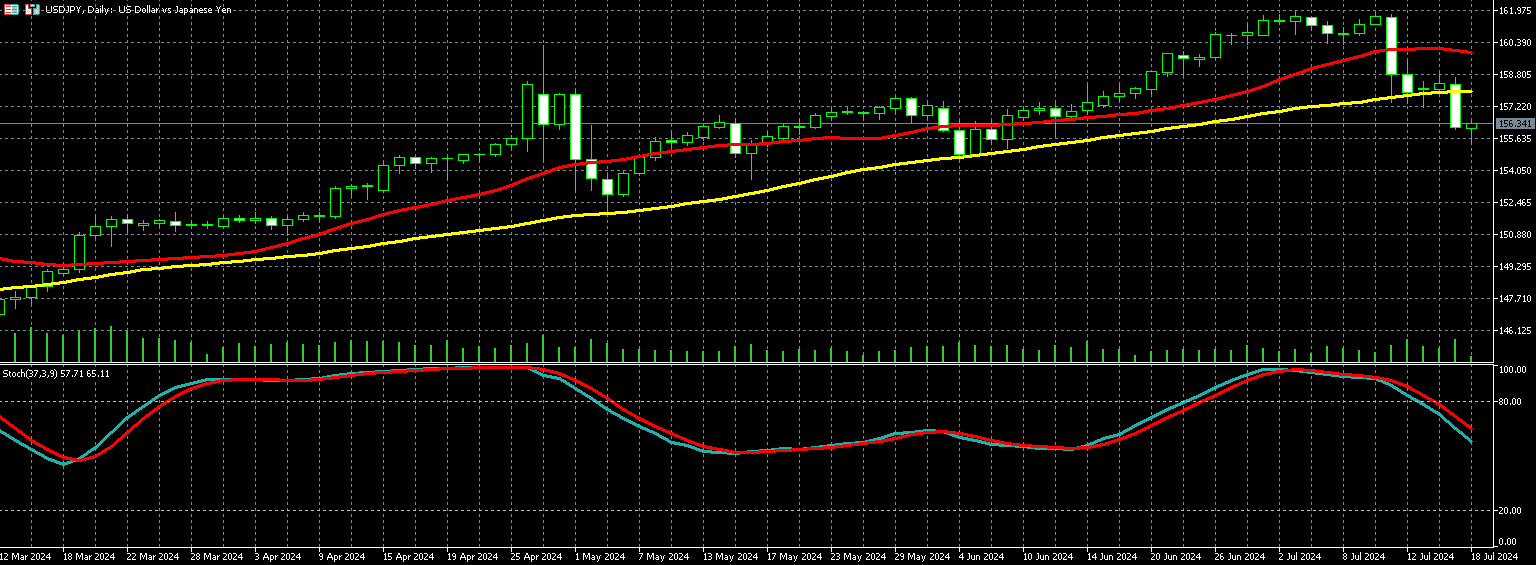The width and height of the screenshot is (1536, 565).
Task: Click the 18 Jul 2024 date label
Action: pyautogui.click(x=1494, y=556)
